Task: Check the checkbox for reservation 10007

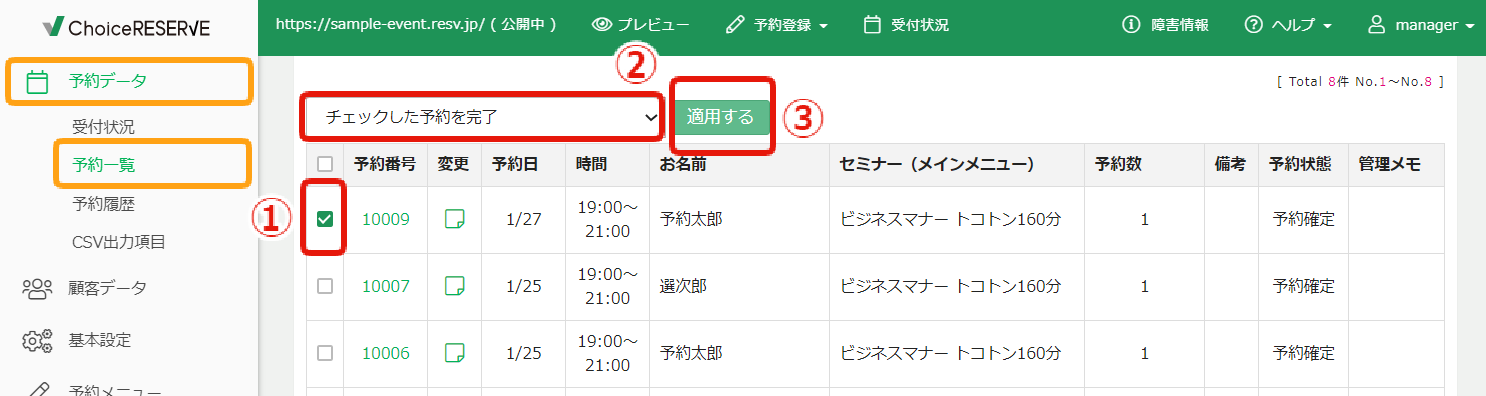Action: coord(324,286)
